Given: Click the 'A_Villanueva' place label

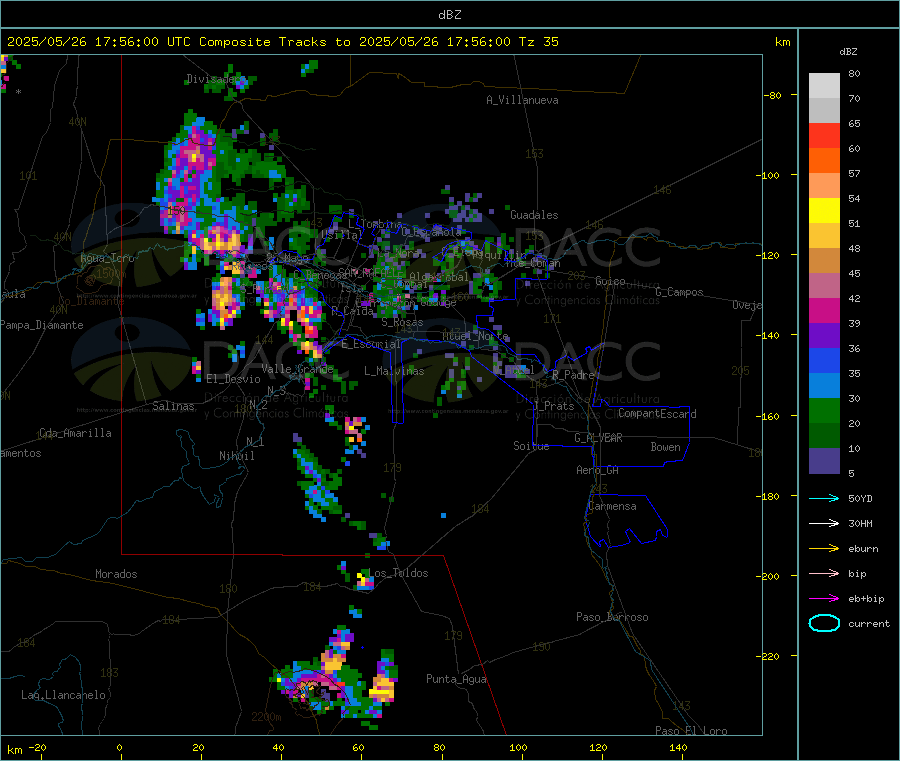Looking at the screenshot, I should tap(522, 100).
